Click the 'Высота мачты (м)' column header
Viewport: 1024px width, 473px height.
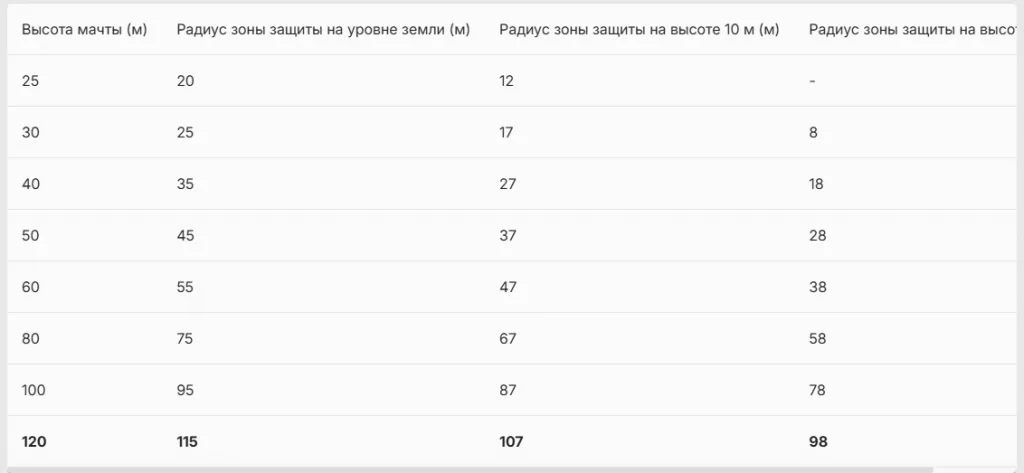tap(84, 29)
